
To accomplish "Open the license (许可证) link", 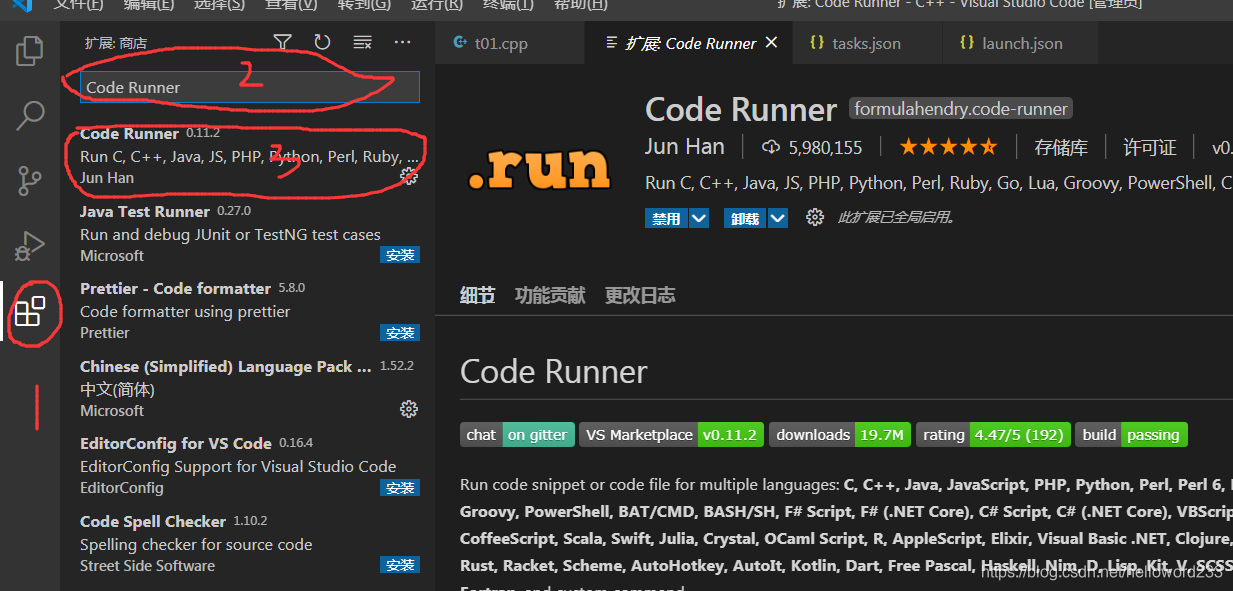I will click(1150, 148).
